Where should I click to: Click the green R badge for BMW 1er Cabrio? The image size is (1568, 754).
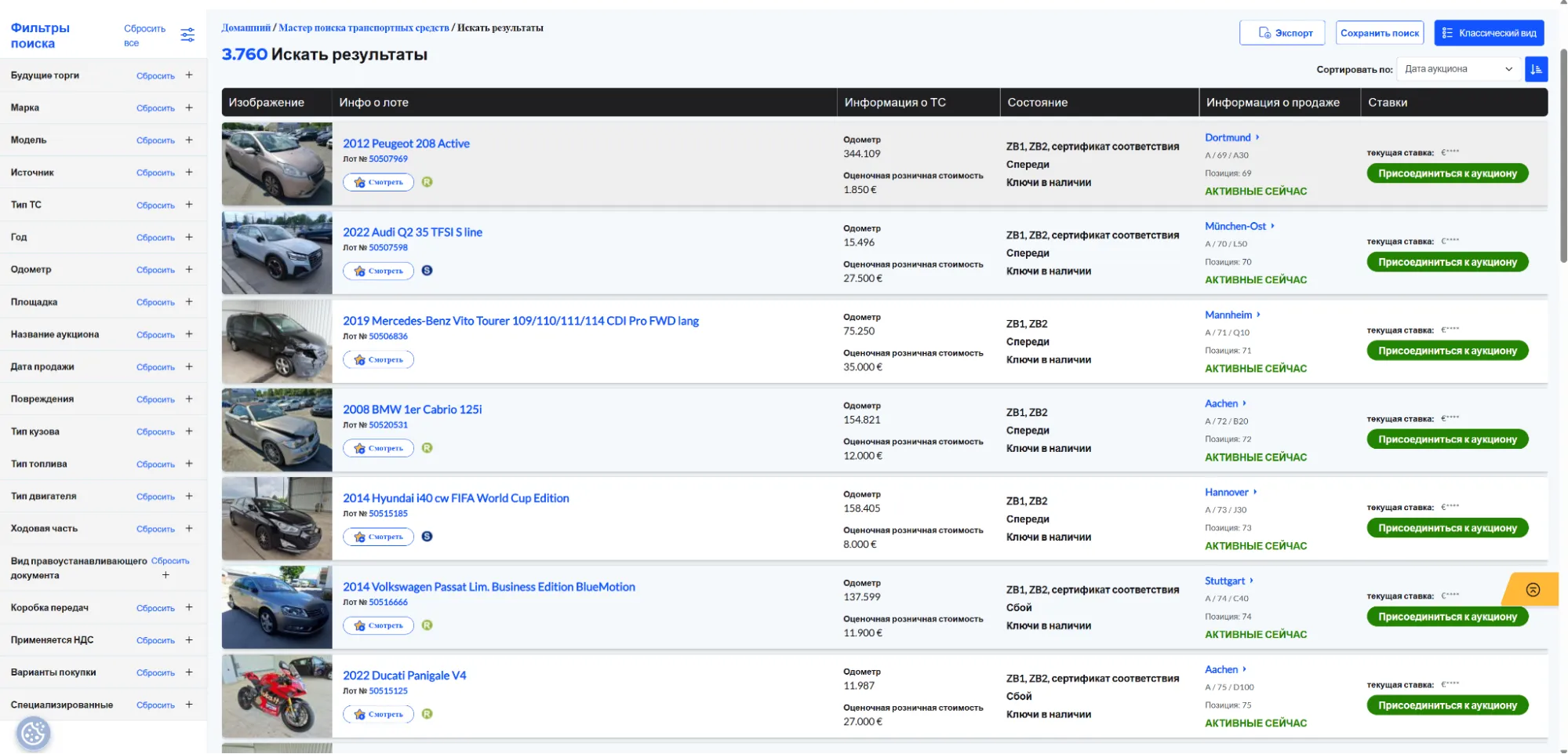[x=427, y=448]
